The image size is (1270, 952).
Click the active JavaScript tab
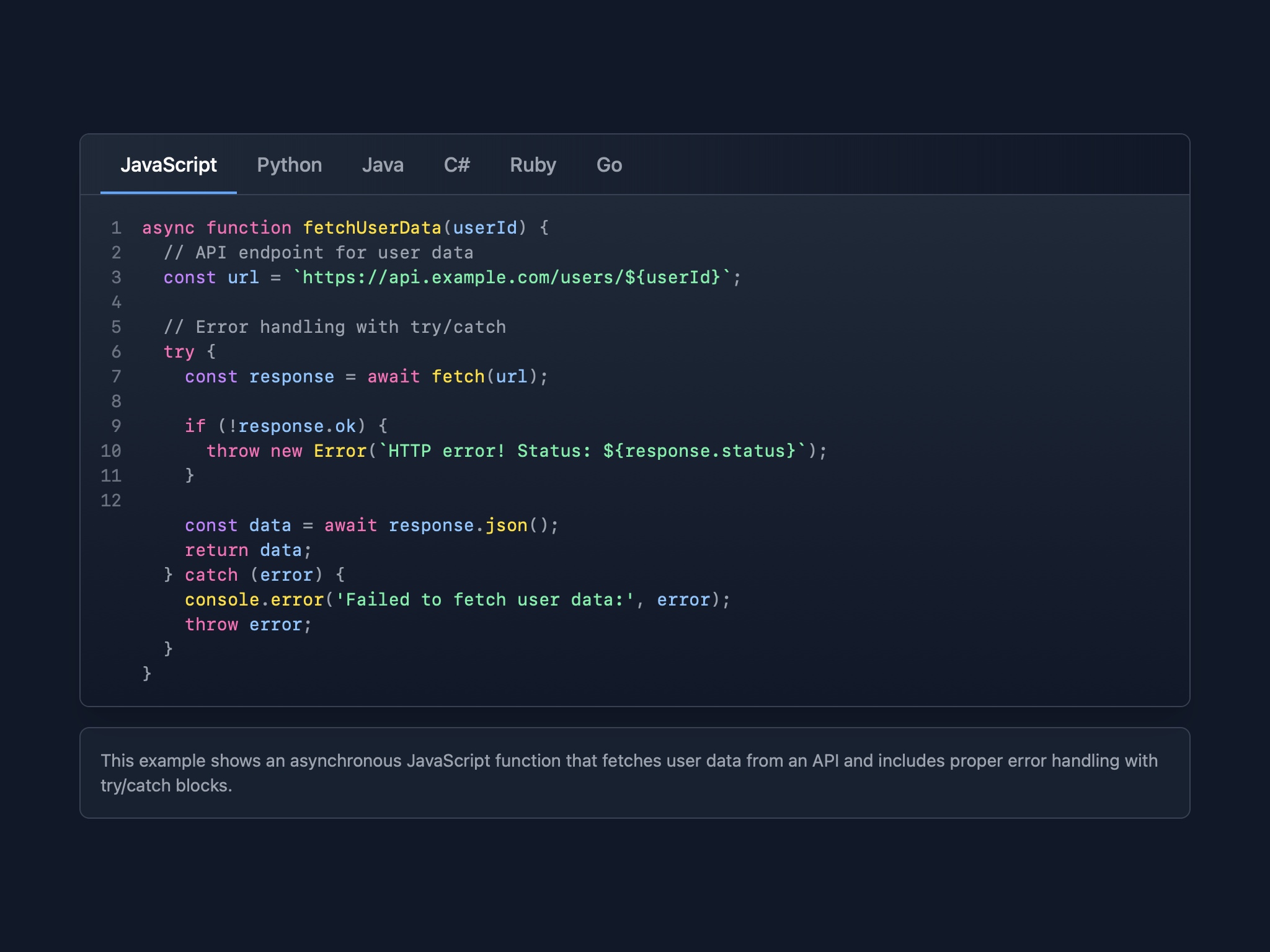tap(169, 165)
